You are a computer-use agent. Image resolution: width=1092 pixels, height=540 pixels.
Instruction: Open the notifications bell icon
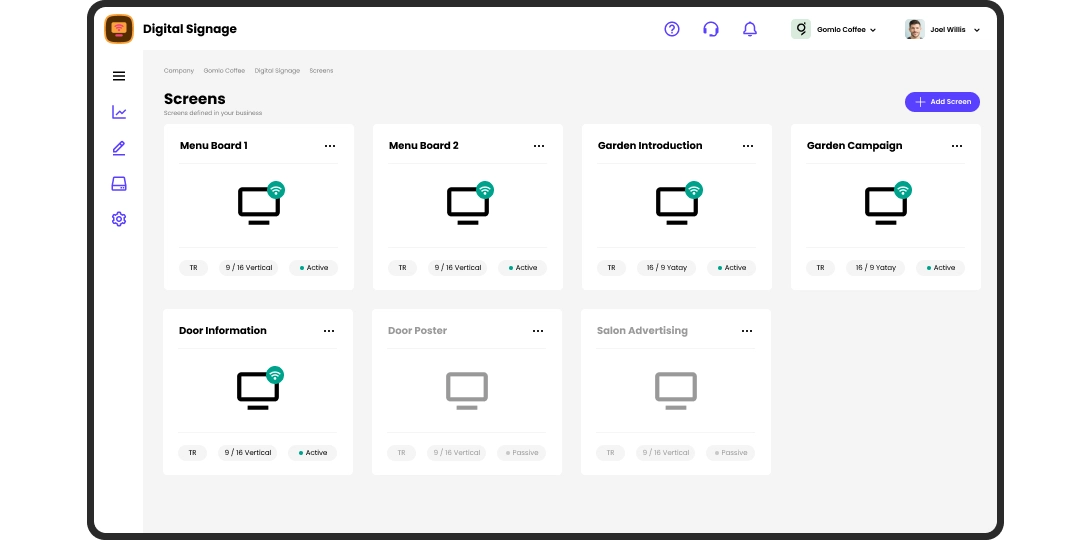(x=749, y=29)
